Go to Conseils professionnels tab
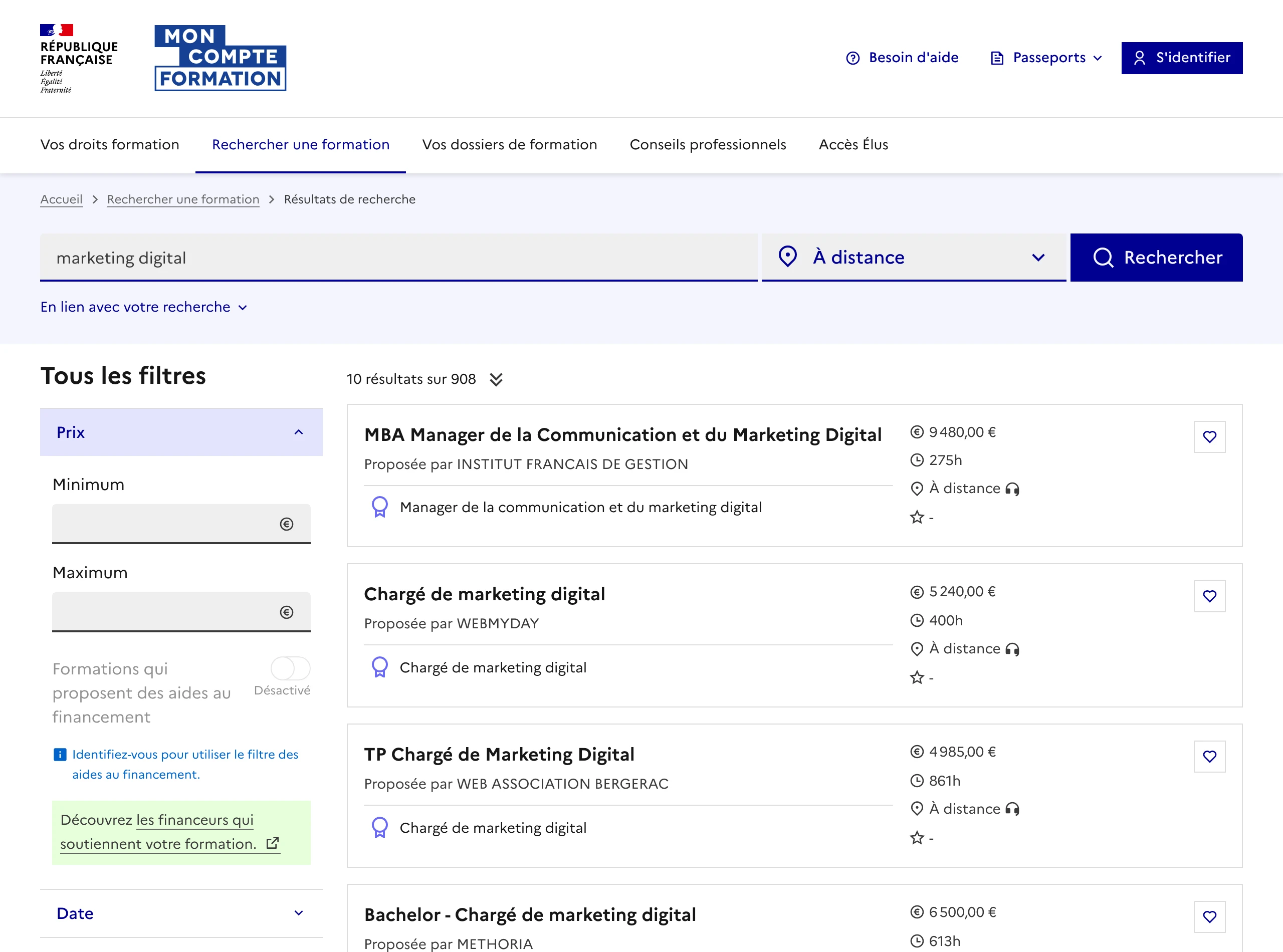 [x=708, y=145]
